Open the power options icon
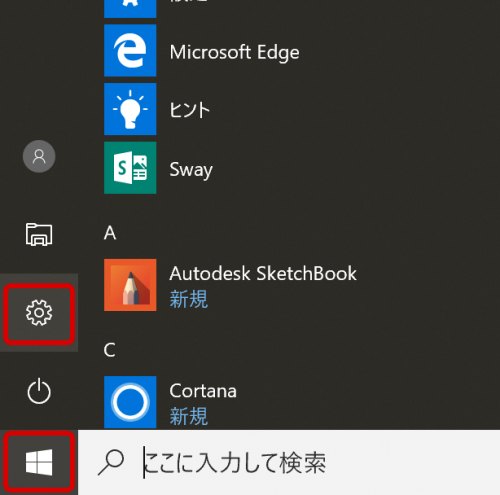The width and height of the screenshot is (500, 495). (39, 391)
